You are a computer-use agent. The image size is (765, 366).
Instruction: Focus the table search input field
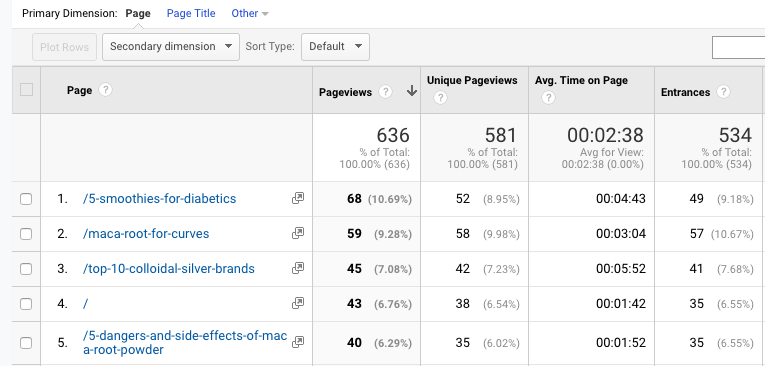coord(738,47)
